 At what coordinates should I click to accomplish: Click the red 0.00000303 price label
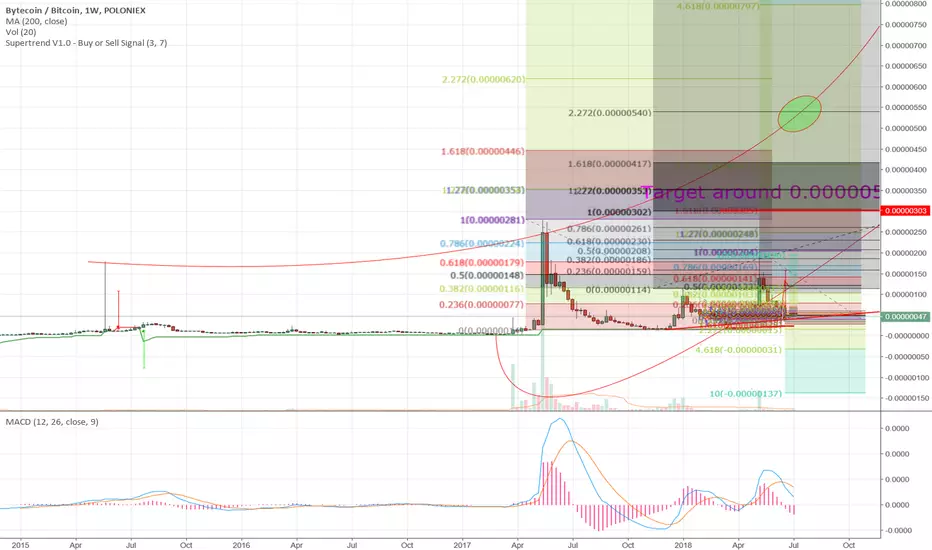906,211
